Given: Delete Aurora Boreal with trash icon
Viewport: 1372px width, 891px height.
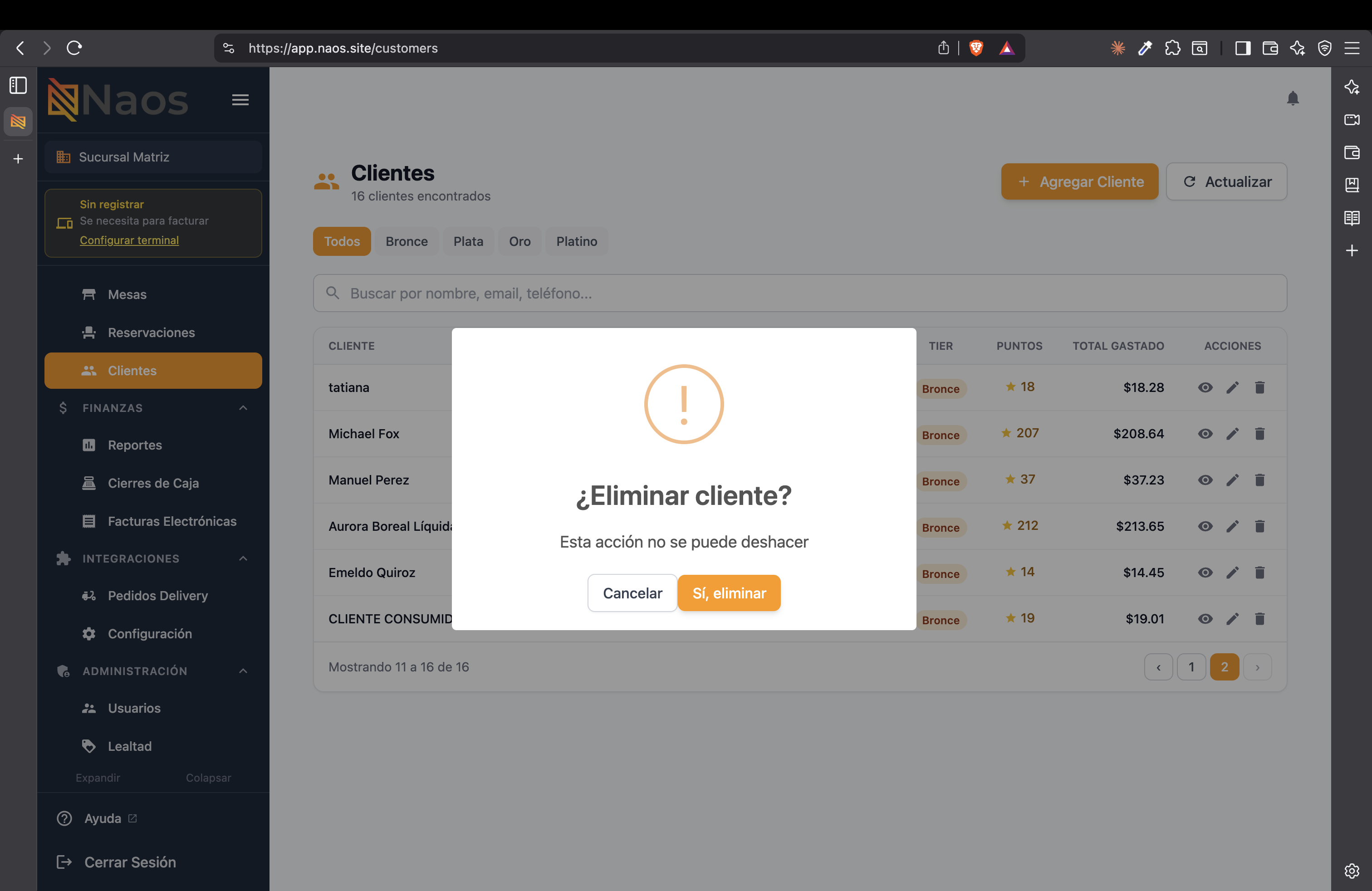Looking at the screenshot, I should (1259, 526).
